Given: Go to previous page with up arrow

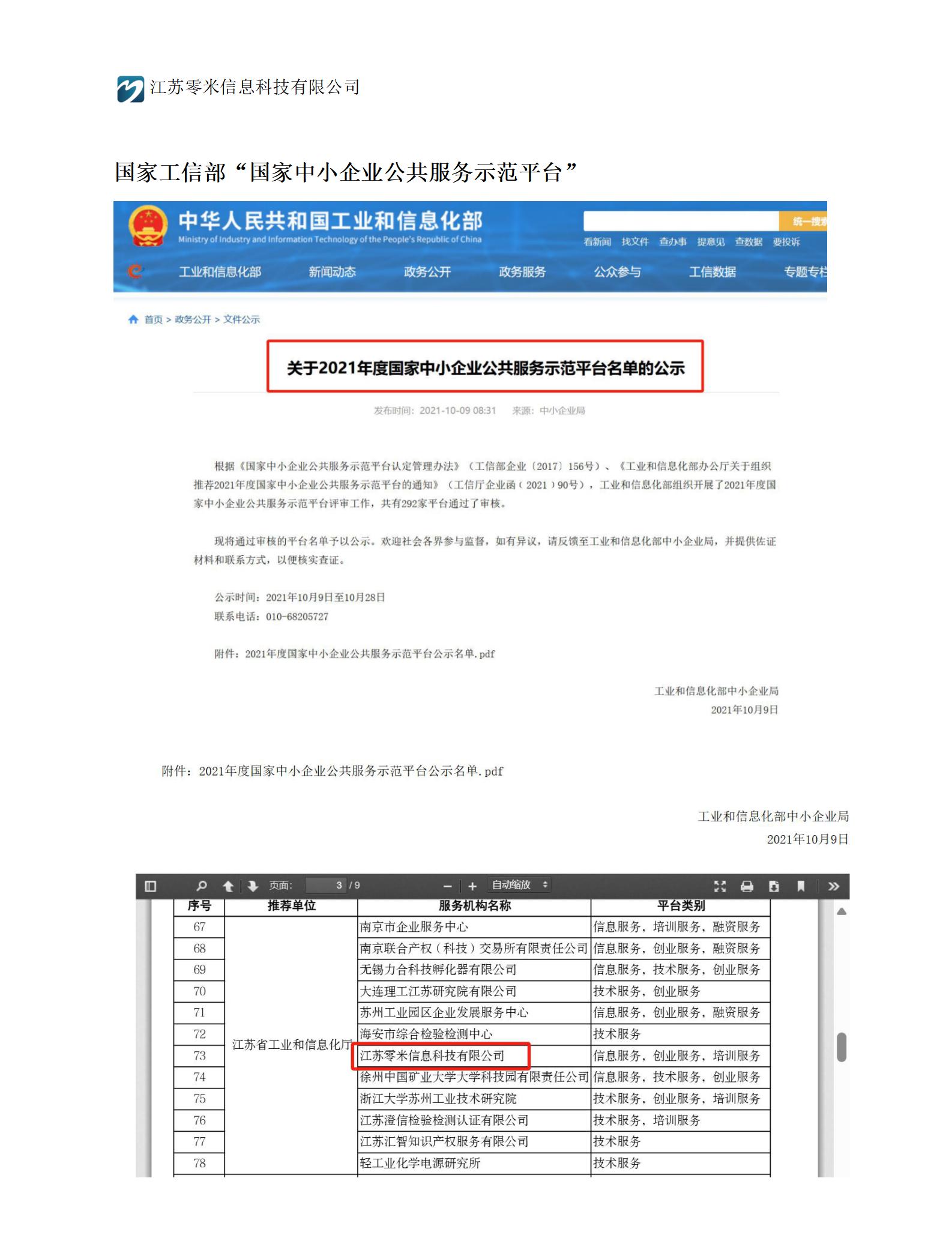Looking at the screenshot, I should 228,886.
